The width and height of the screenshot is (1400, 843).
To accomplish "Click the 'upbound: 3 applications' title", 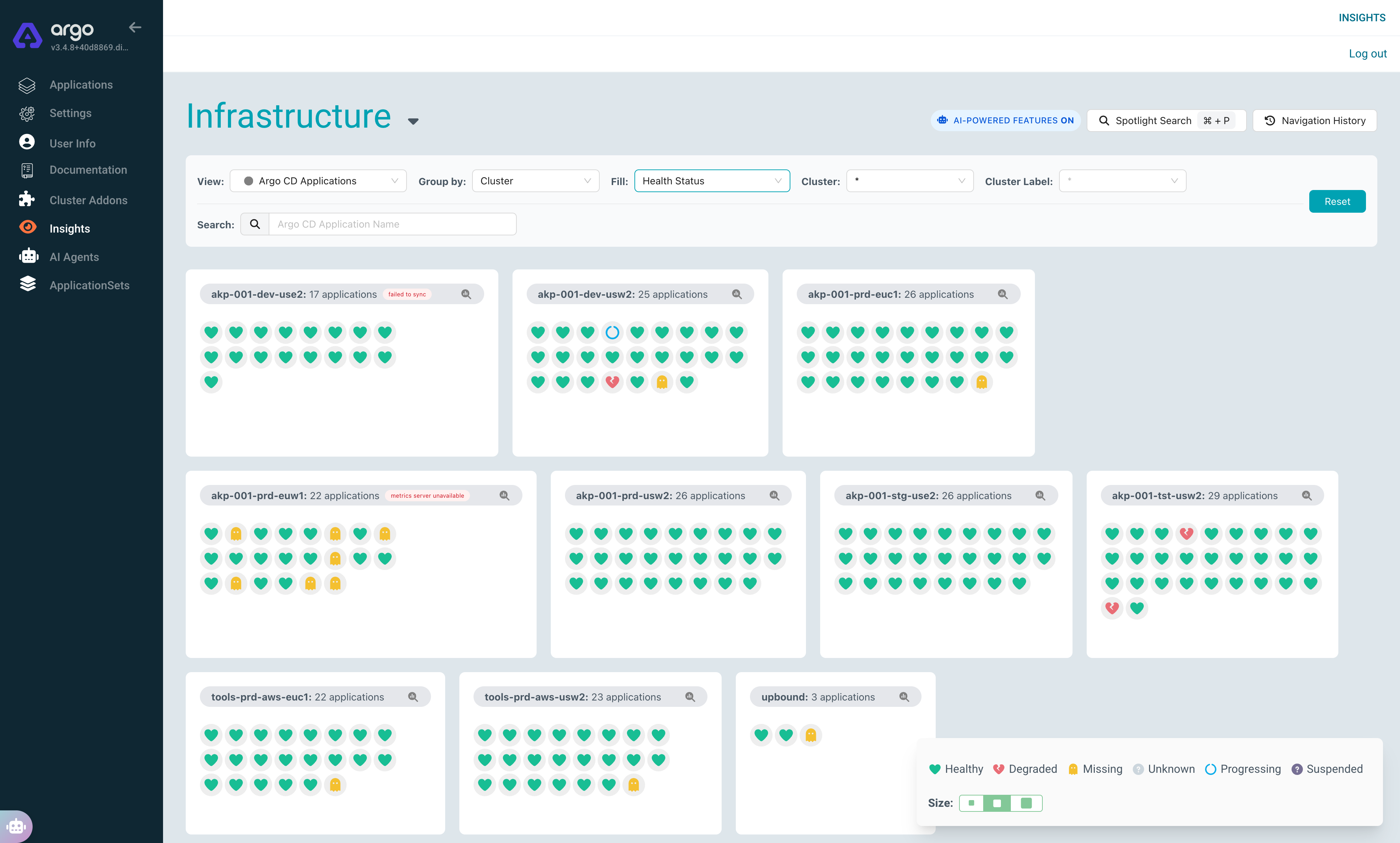I will [x=818, y=697].
